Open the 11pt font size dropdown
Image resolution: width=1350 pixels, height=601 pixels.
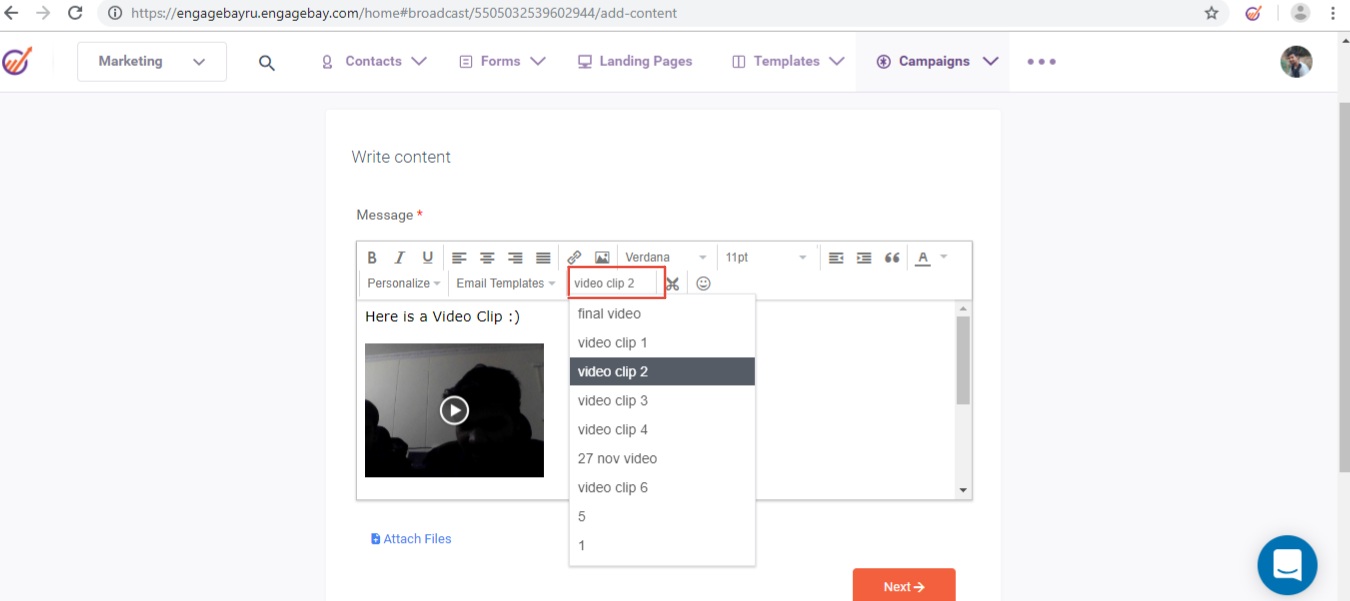coord(766,258)
